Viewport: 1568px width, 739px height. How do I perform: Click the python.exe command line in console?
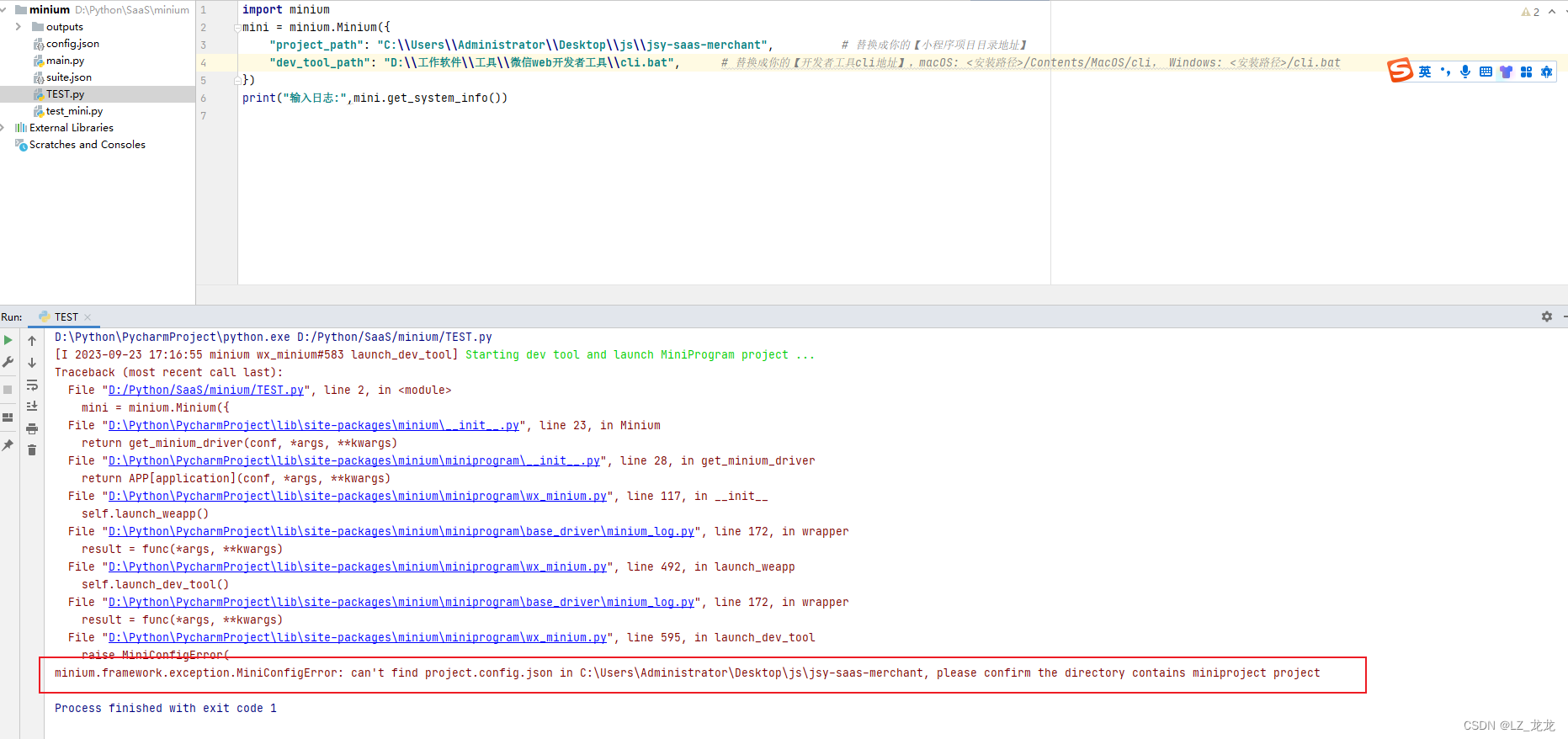274,338
